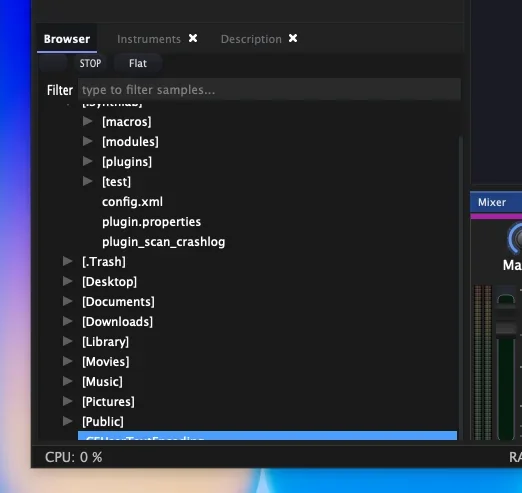
Task: Switch to the Browser tab
Action: click(x=67, y=39)
